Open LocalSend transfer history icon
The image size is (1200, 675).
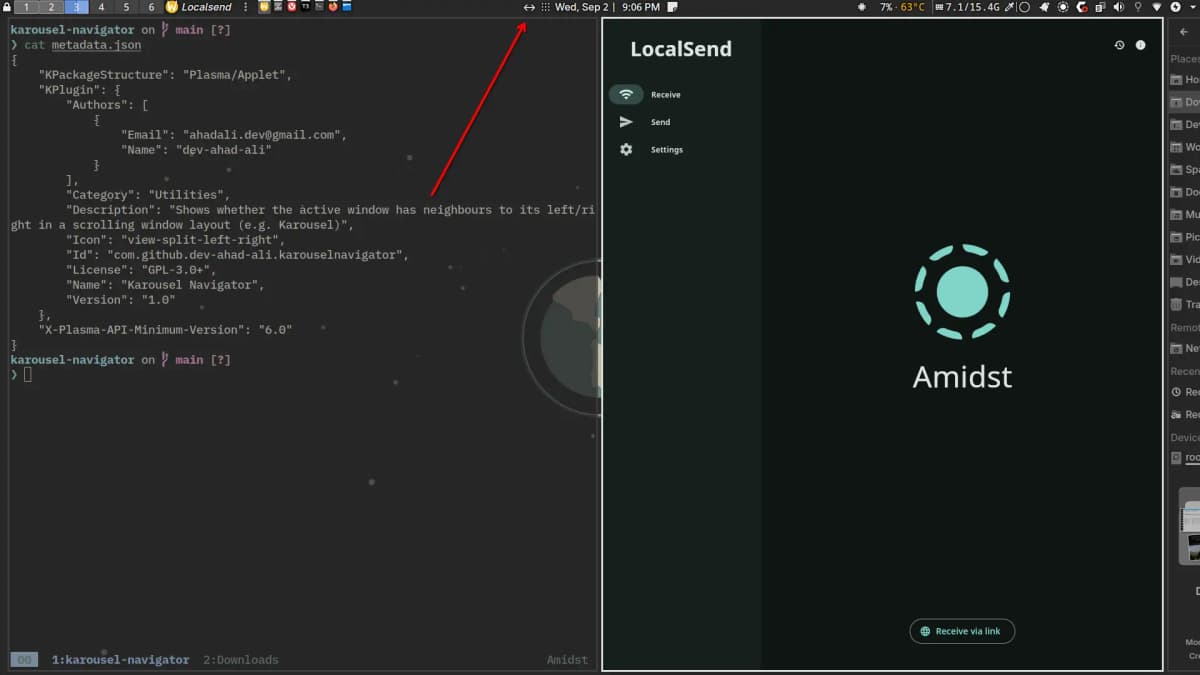(1119, 45)
